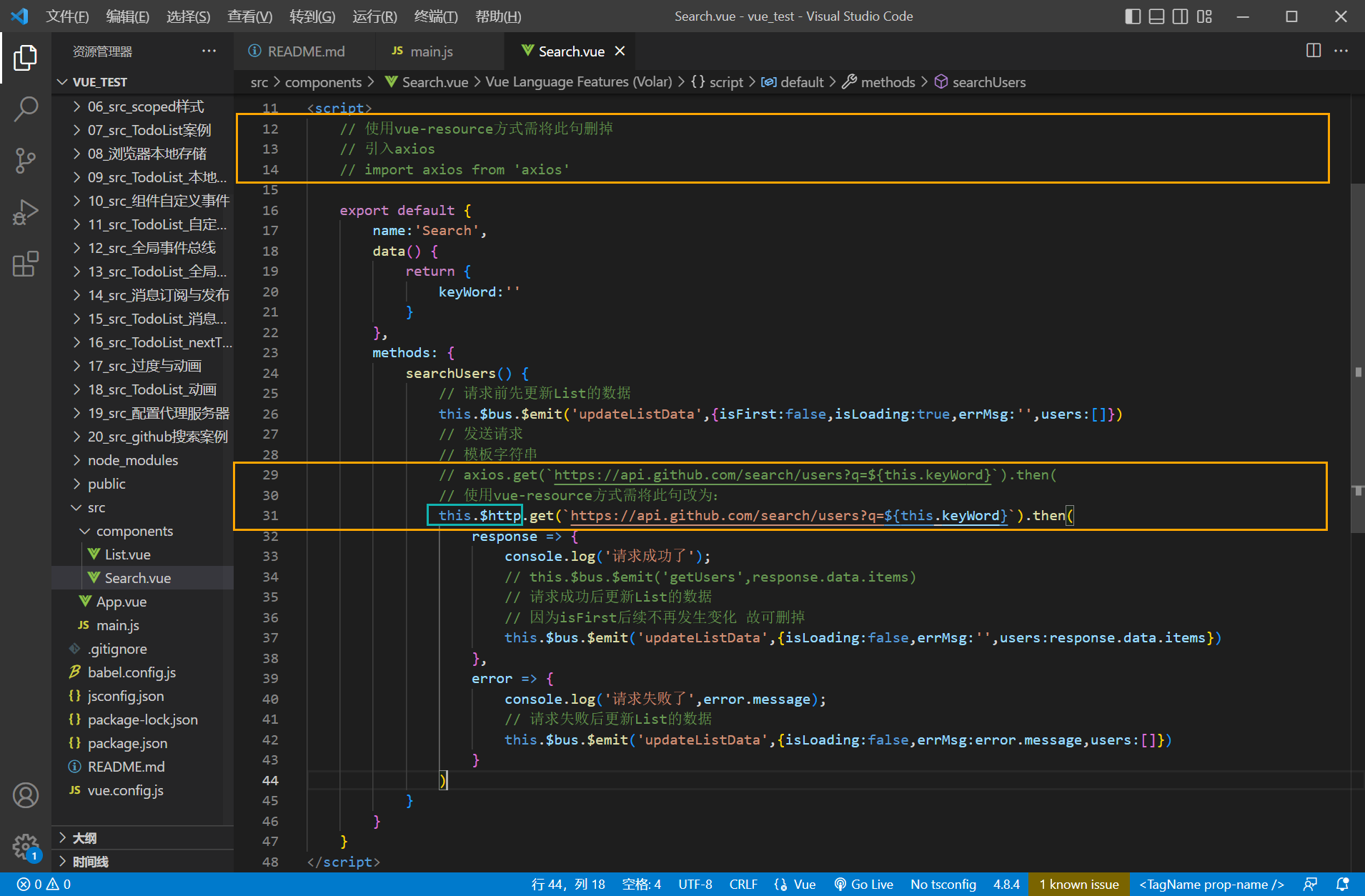Screen dimensions: 1365x896
Task: Click the Go Live status button
Action: pos(863,885)
